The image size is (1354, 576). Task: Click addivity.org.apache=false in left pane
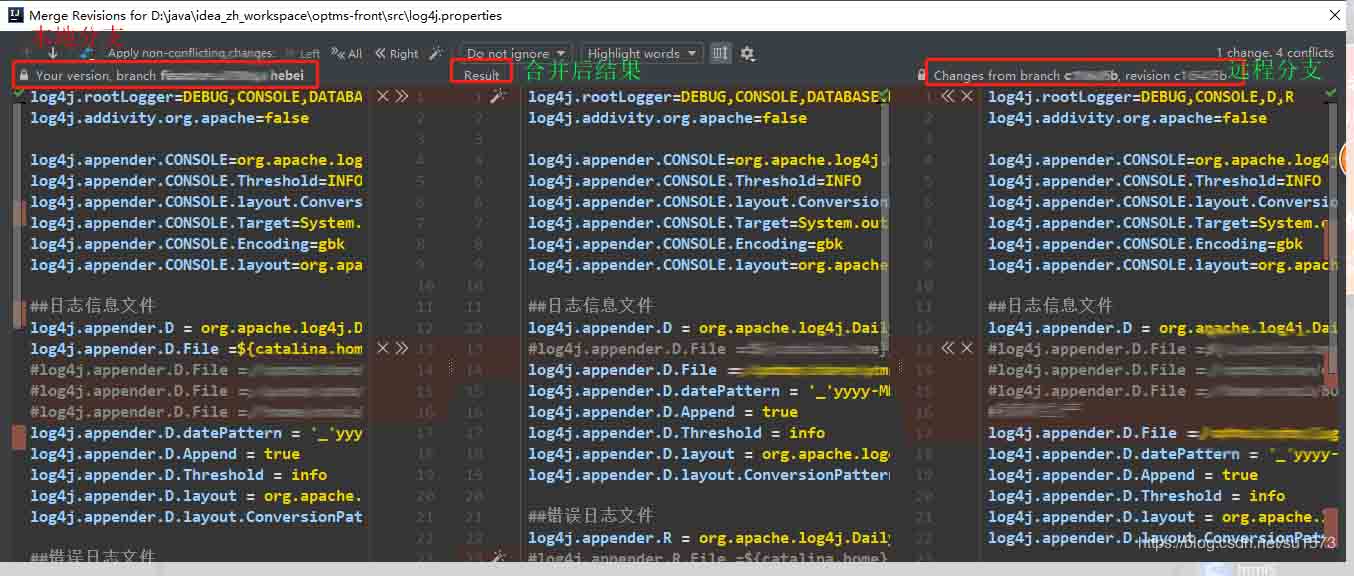point(169,118)
